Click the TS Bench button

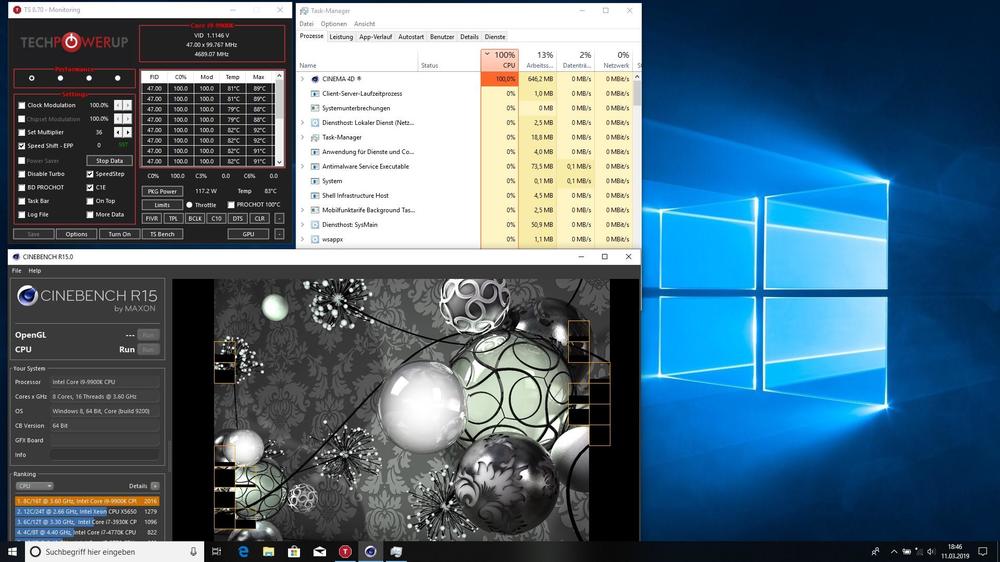click(x=162, y=234)
